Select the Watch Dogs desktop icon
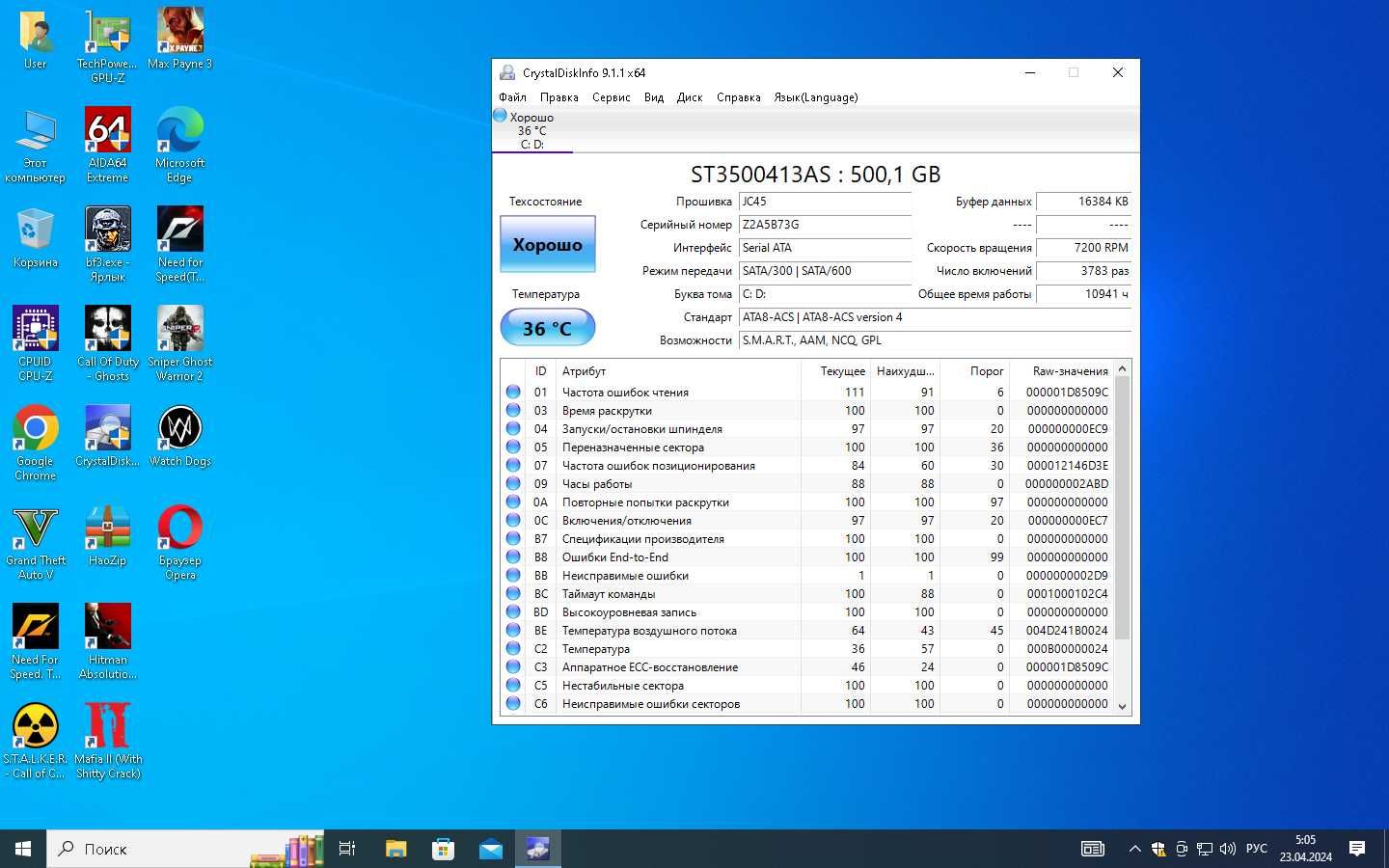Viewport: 1389px width, 868px height. click(179, 437)
